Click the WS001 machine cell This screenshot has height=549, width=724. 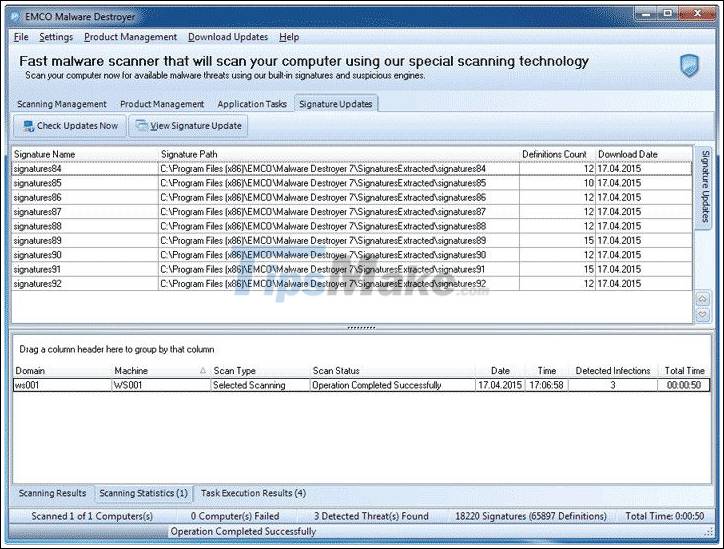[x=161, y=385]
